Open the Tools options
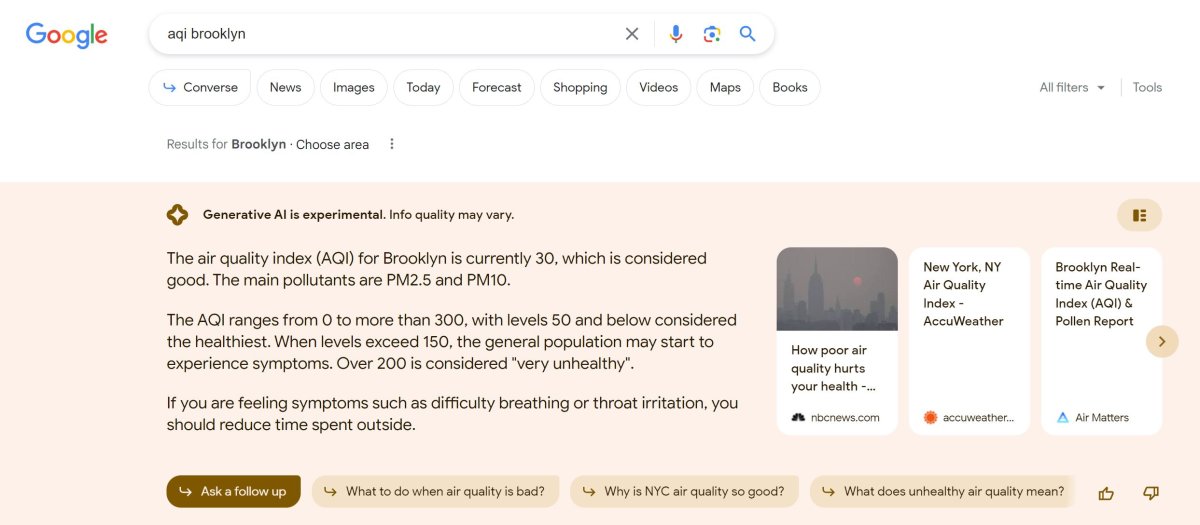Screen dimensions: 1200x525 [x=1147, y=88]
